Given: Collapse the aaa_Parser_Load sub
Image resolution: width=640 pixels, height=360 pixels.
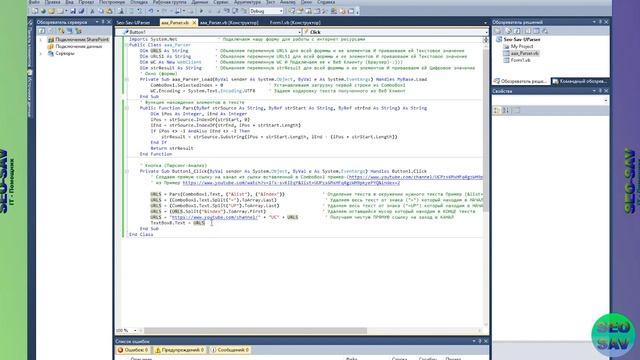Looking at the screenshot, I should click(127, 79).
